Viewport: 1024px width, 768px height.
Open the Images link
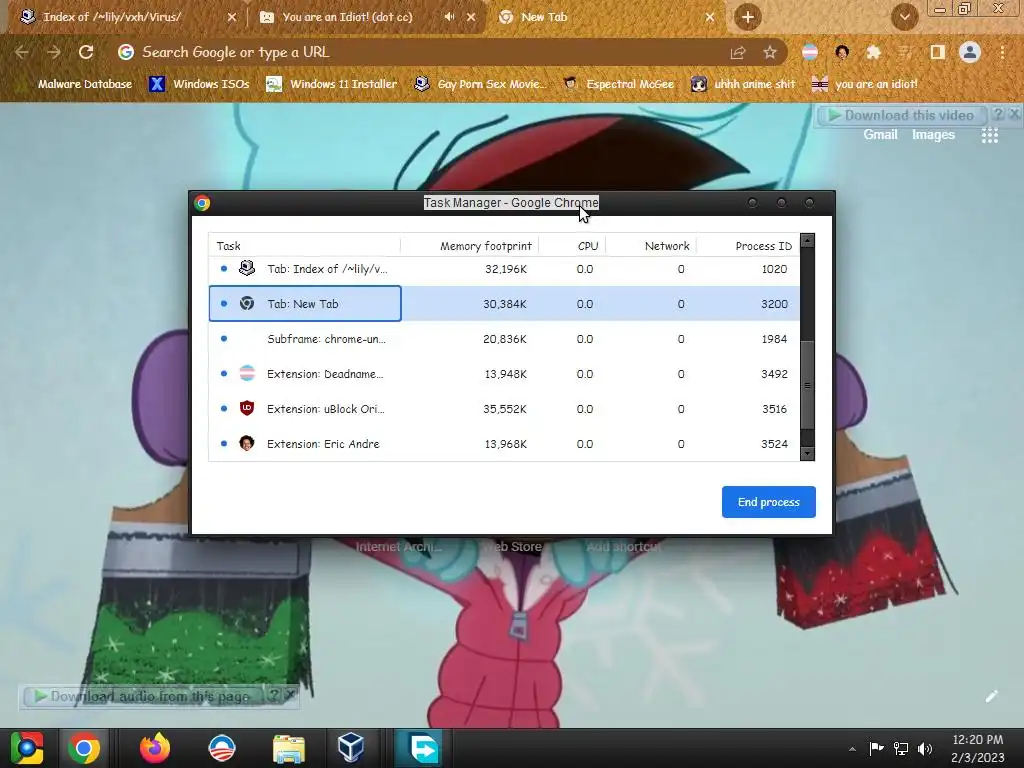[x=933, y=135]
